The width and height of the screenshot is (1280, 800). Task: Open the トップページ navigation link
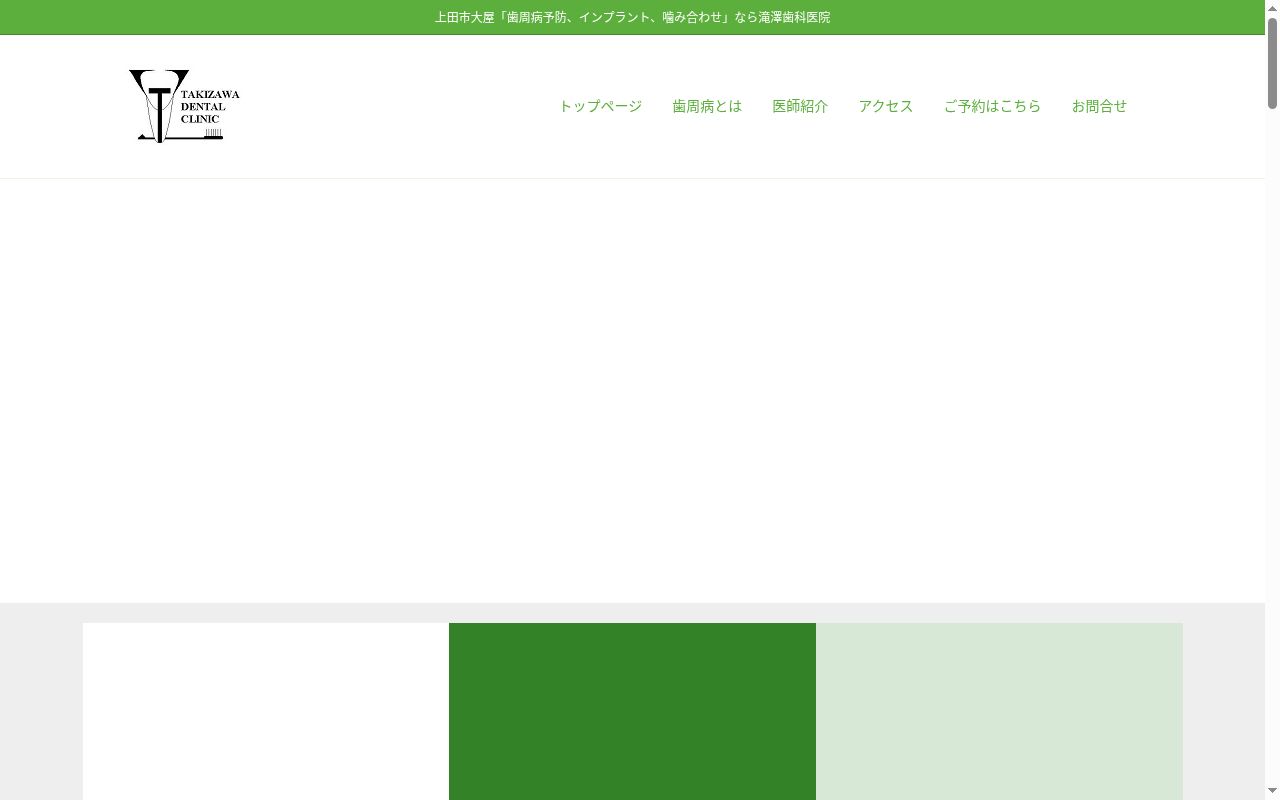tap(600, 106)
